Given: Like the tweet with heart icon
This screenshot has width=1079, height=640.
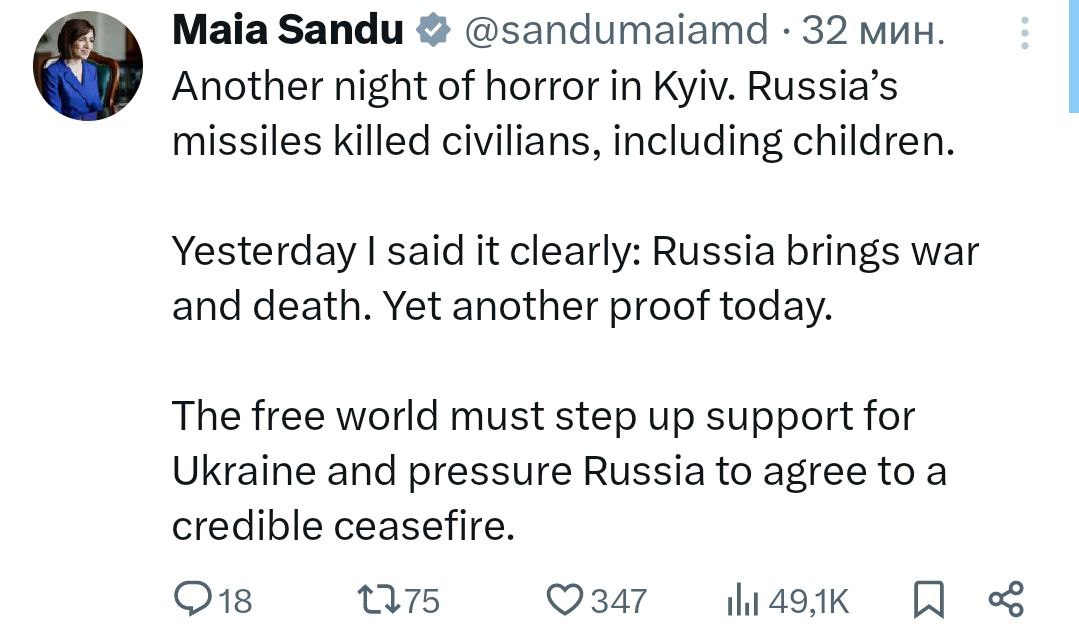Looking at the screenshot, I should pos(564,599).
